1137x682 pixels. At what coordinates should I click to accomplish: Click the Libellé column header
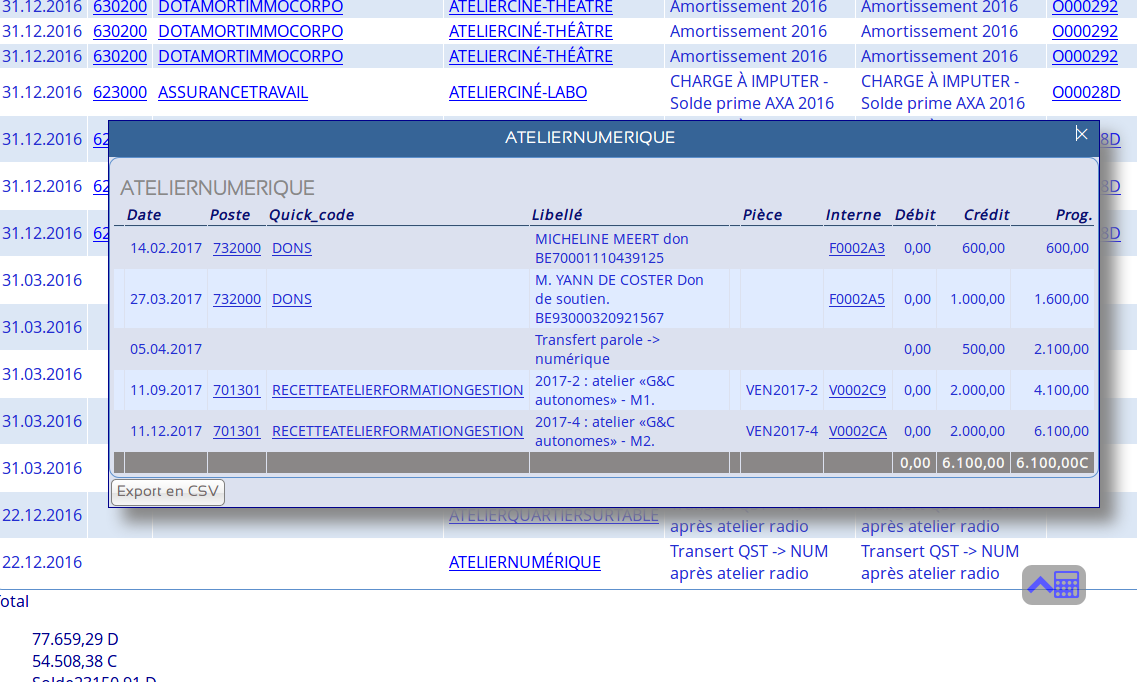[556, 215]
